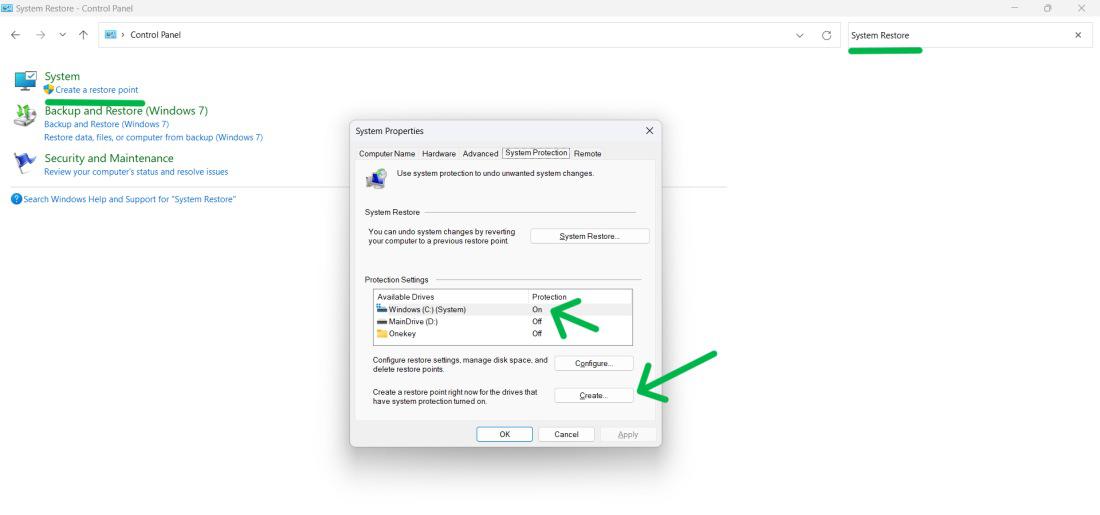The width and height of the screenshot is (1100, 515).
Task: Confirm the dialog with OK
Action: 504,434
